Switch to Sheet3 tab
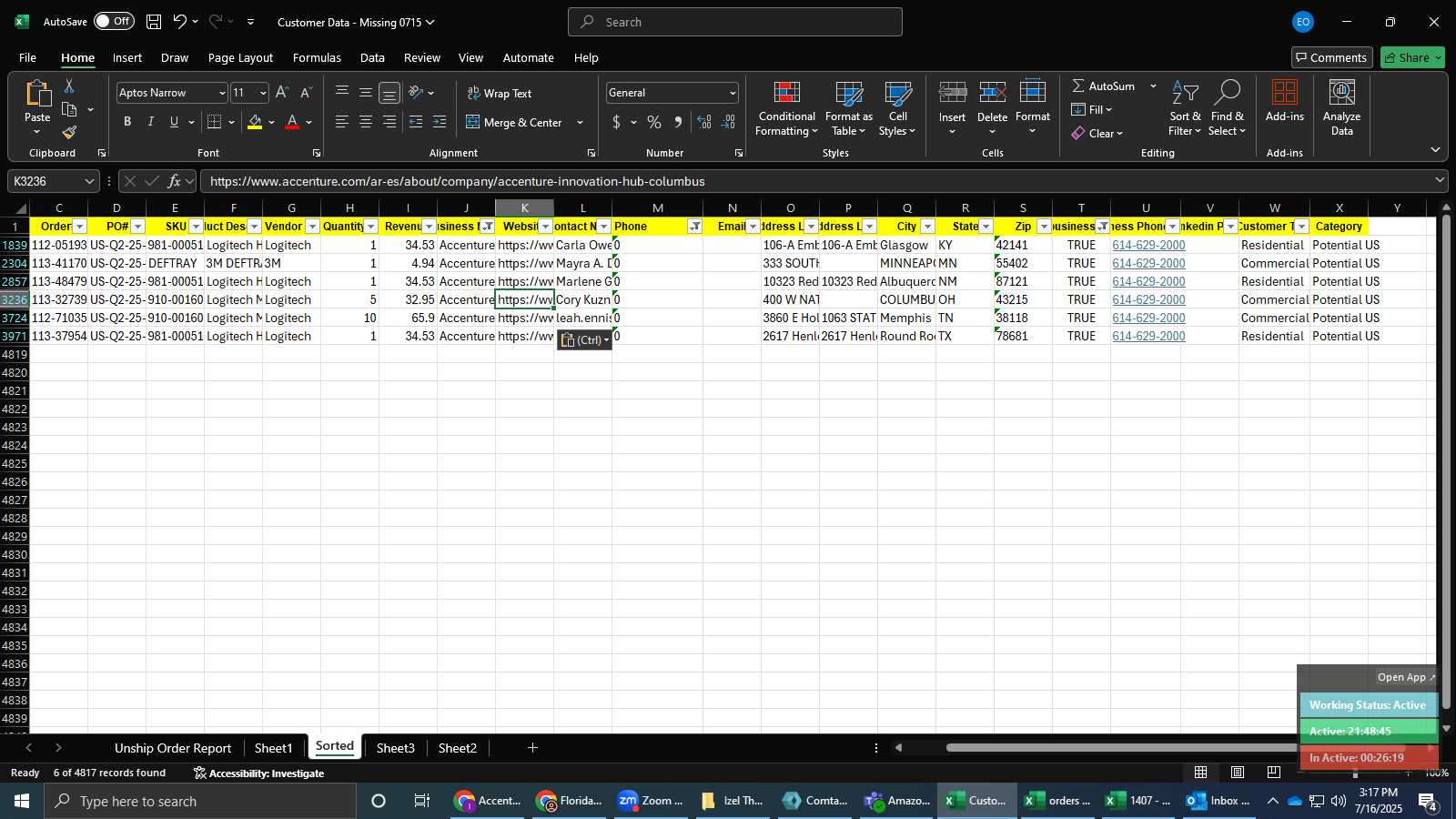 (396, 748)
